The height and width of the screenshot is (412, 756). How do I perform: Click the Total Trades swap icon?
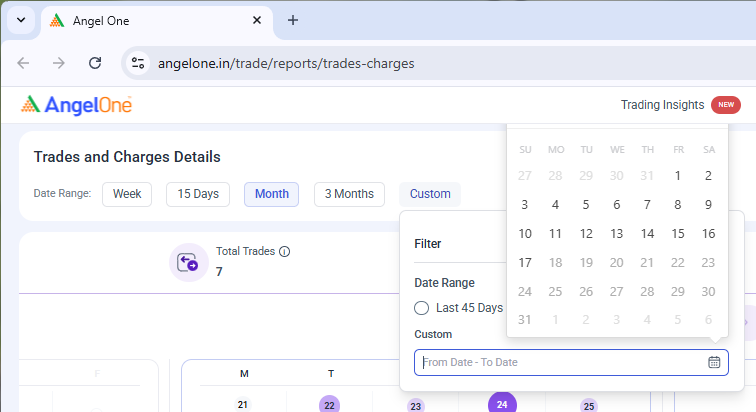[187, 262]
